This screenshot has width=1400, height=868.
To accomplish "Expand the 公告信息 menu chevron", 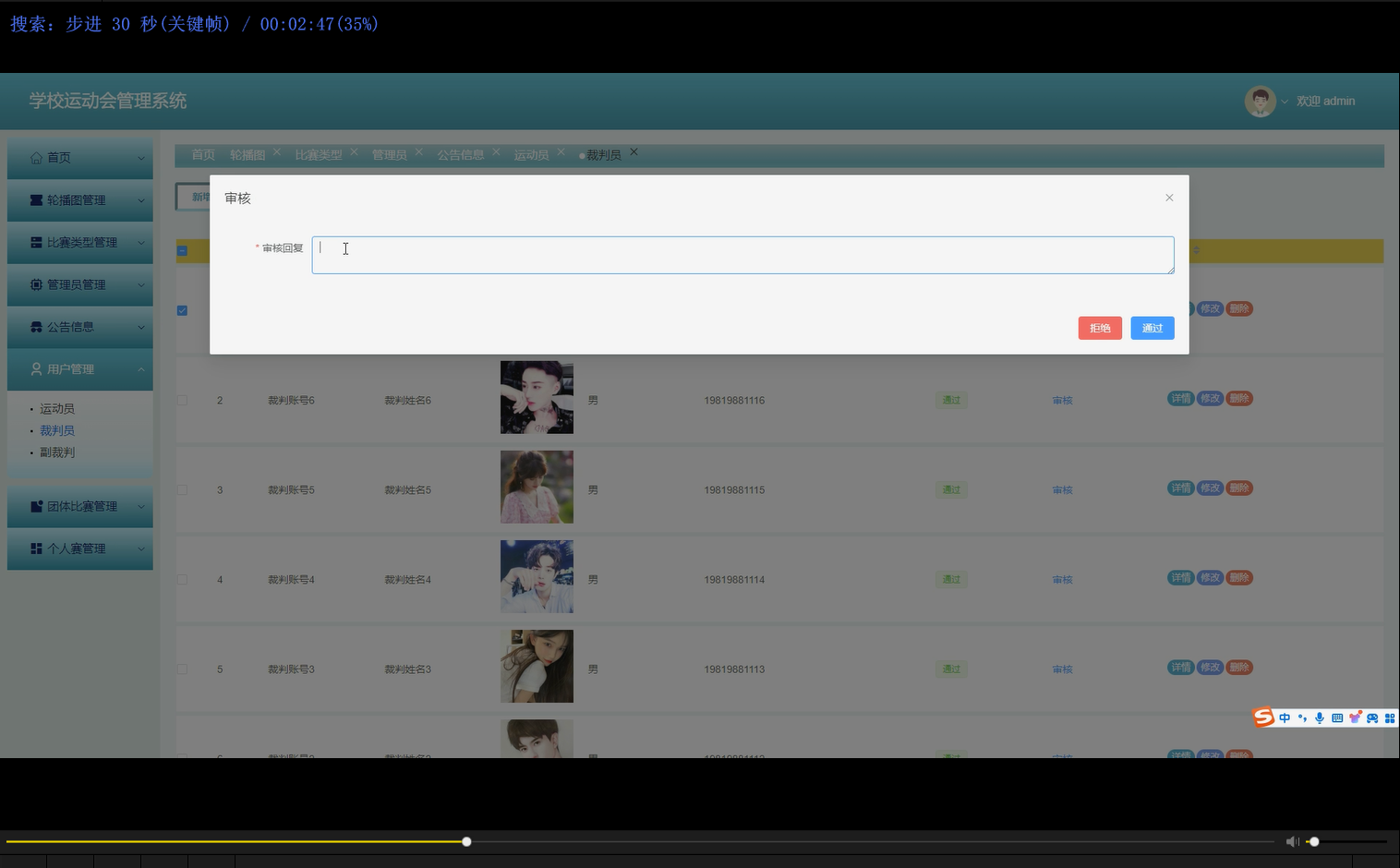I will tap(141, 327).
